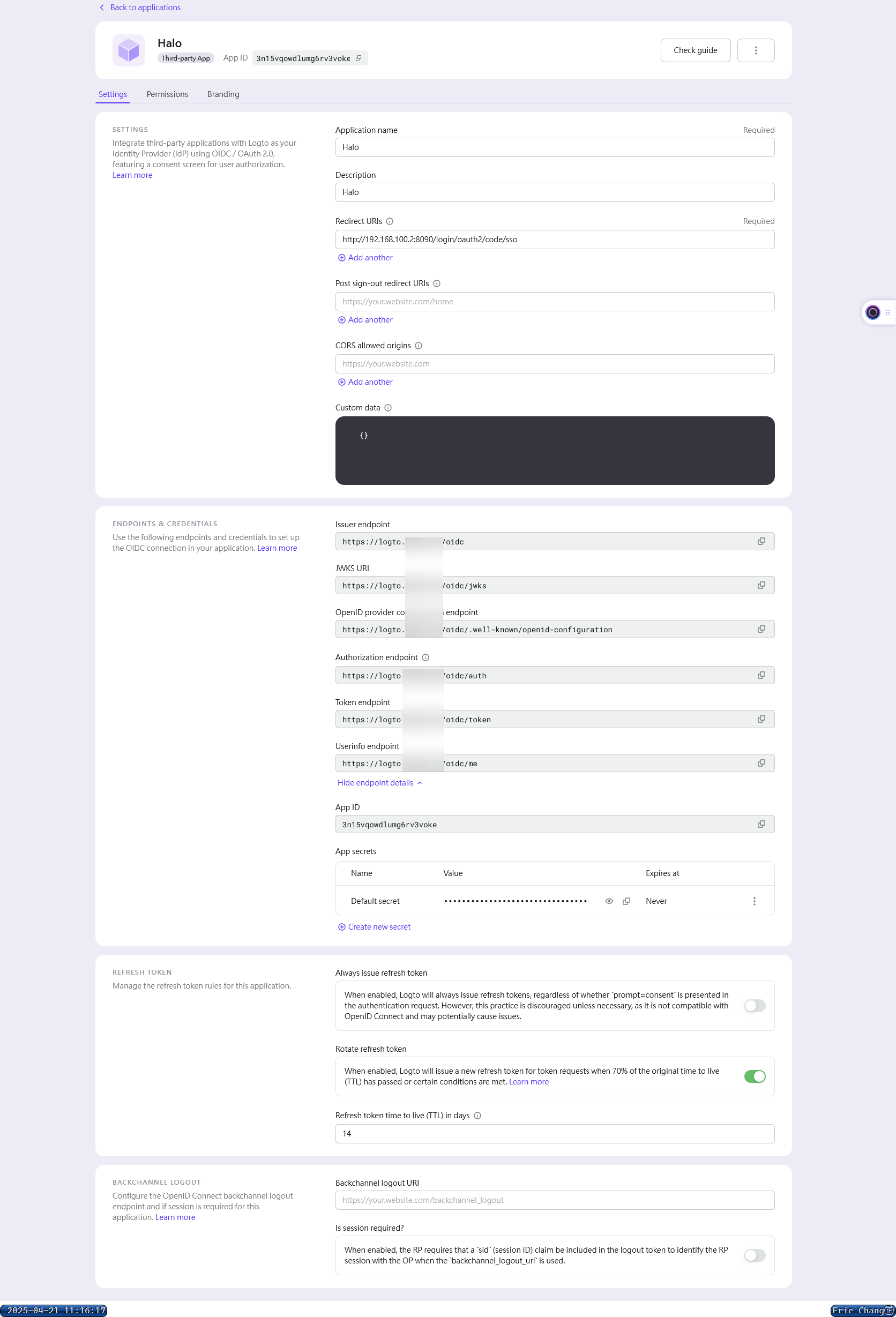This screenshot has width=896, height=1317.
Task: Turn on Is session required toggle
Action: (x=755, y=1255)
